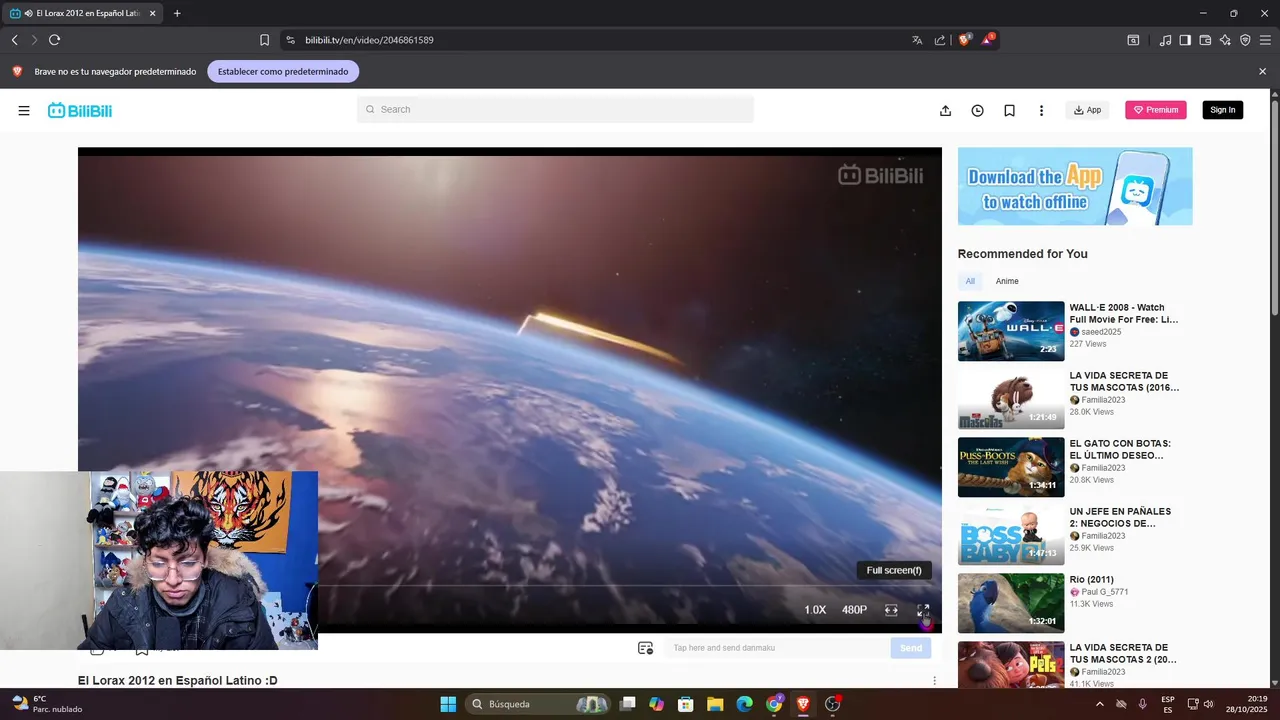The height and width of the screenshot is (720, 1280).
Task: Open the Brave main menu icon
Action: [1265, 40]
